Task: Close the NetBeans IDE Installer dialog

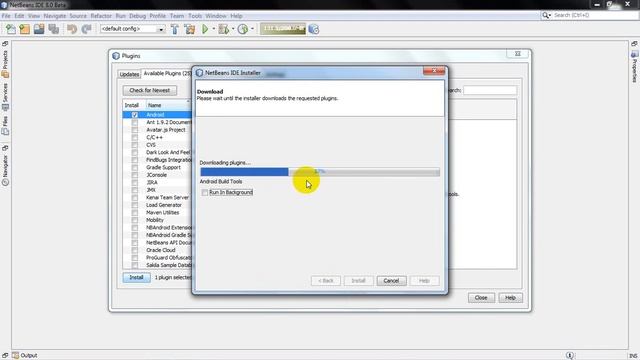Action: [x=434, y=71]
